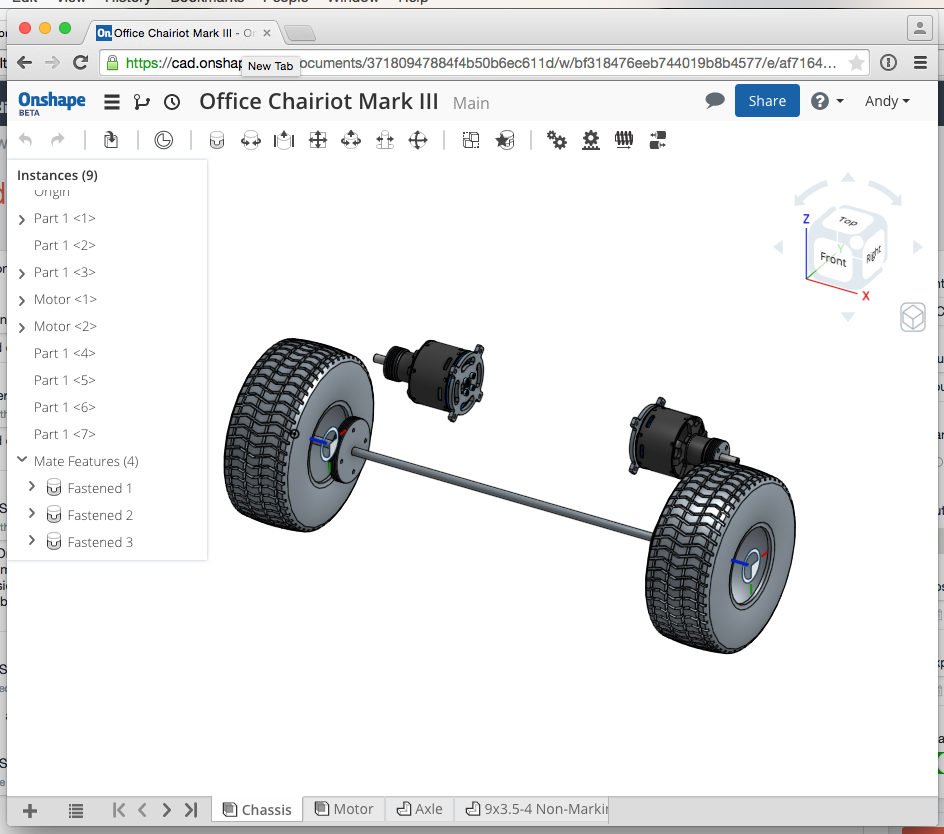Click the Onshape logo
The image size is (944, 834).
coord(52,102)
